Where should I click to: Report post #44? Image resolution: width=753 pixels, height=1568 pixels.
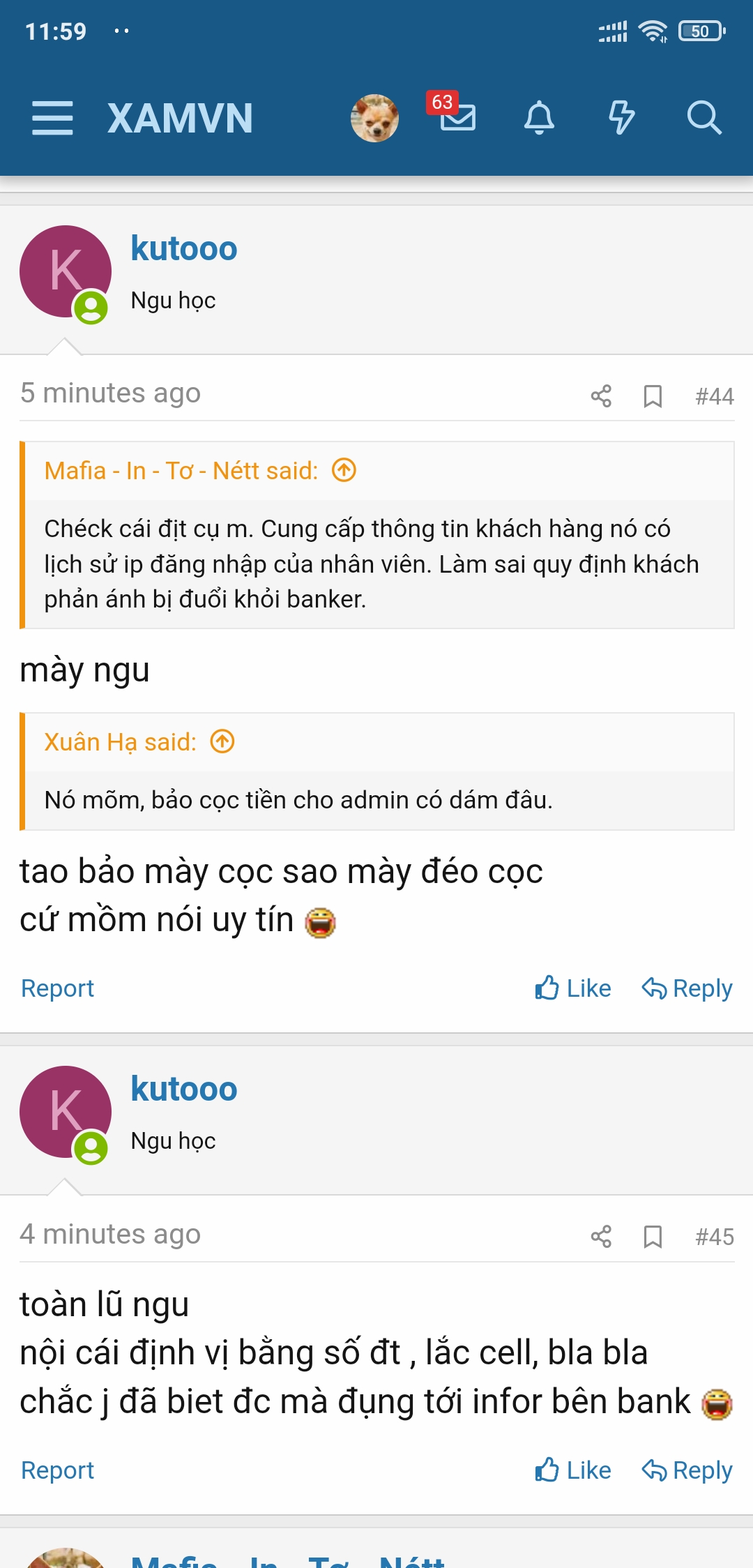[x=57, y=988]
